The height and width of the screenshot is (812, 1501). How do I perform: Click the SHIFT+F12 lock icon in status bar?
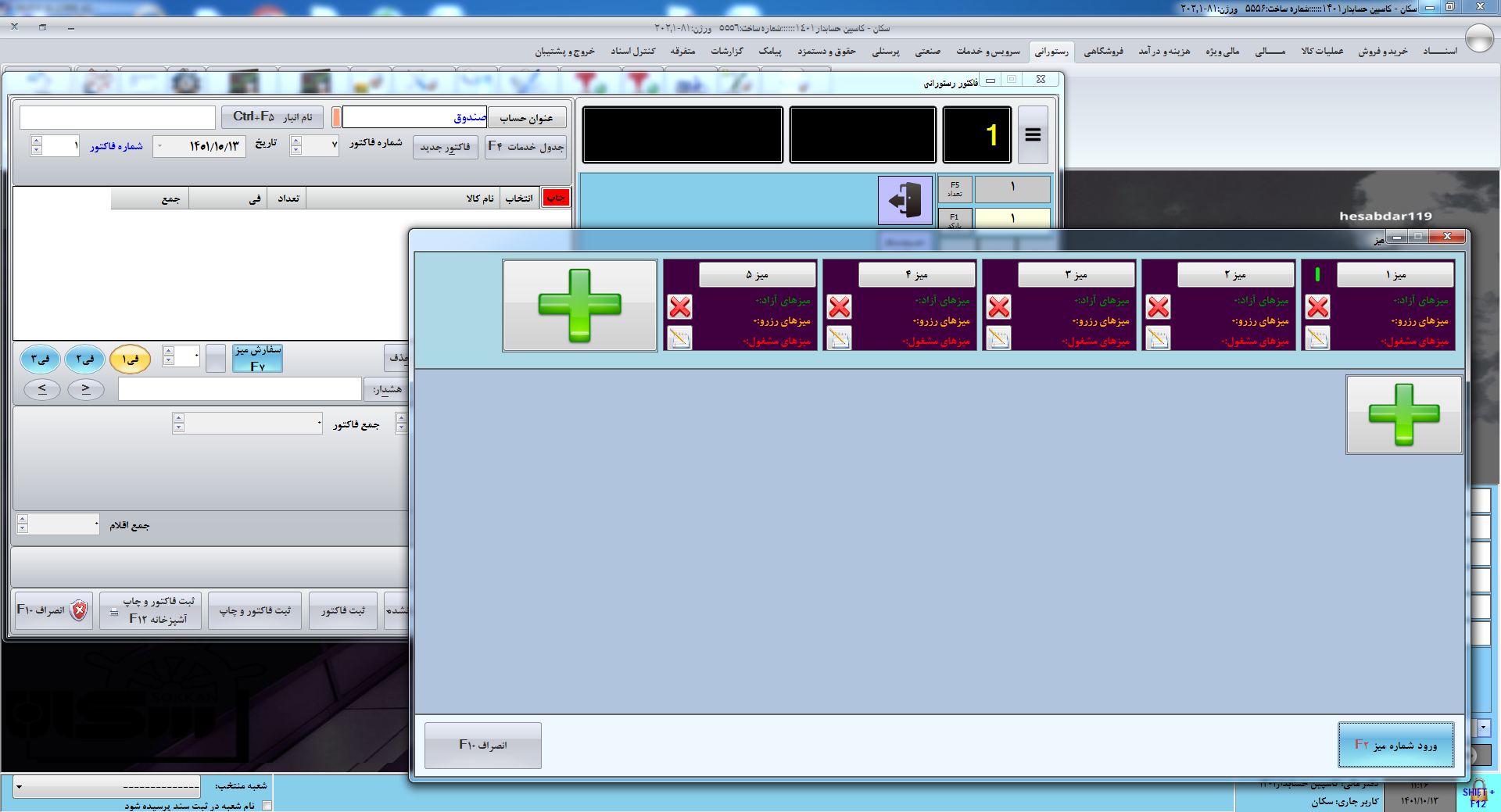pyautogui.click(x=1478, y=793)
